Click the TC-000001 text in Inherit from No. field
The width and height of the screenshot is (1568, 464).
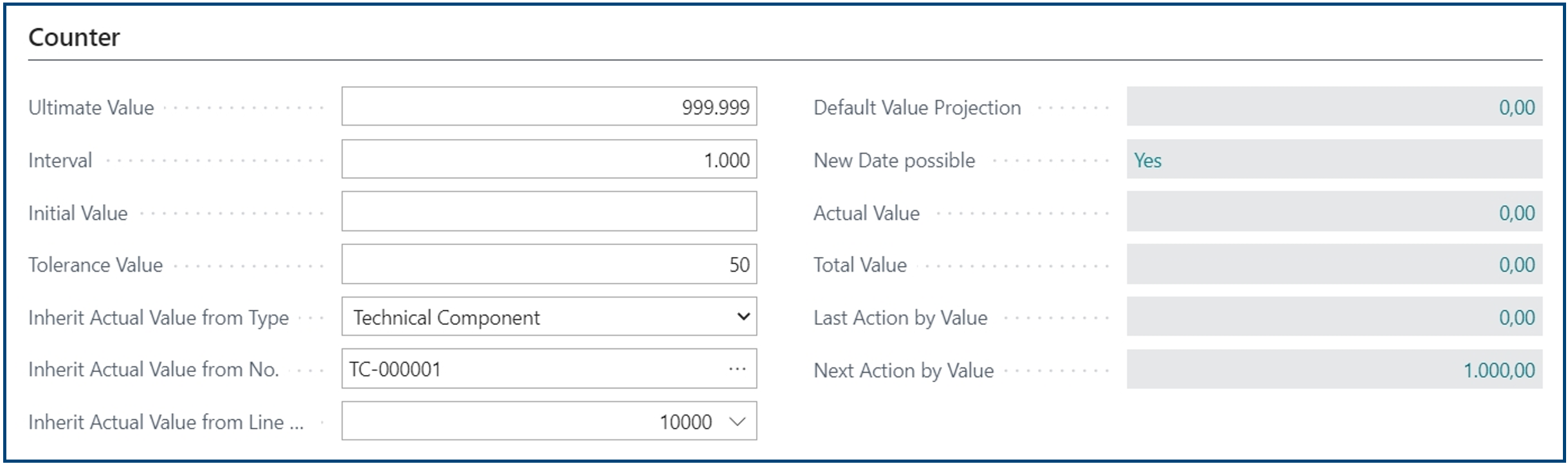(395, 369)
